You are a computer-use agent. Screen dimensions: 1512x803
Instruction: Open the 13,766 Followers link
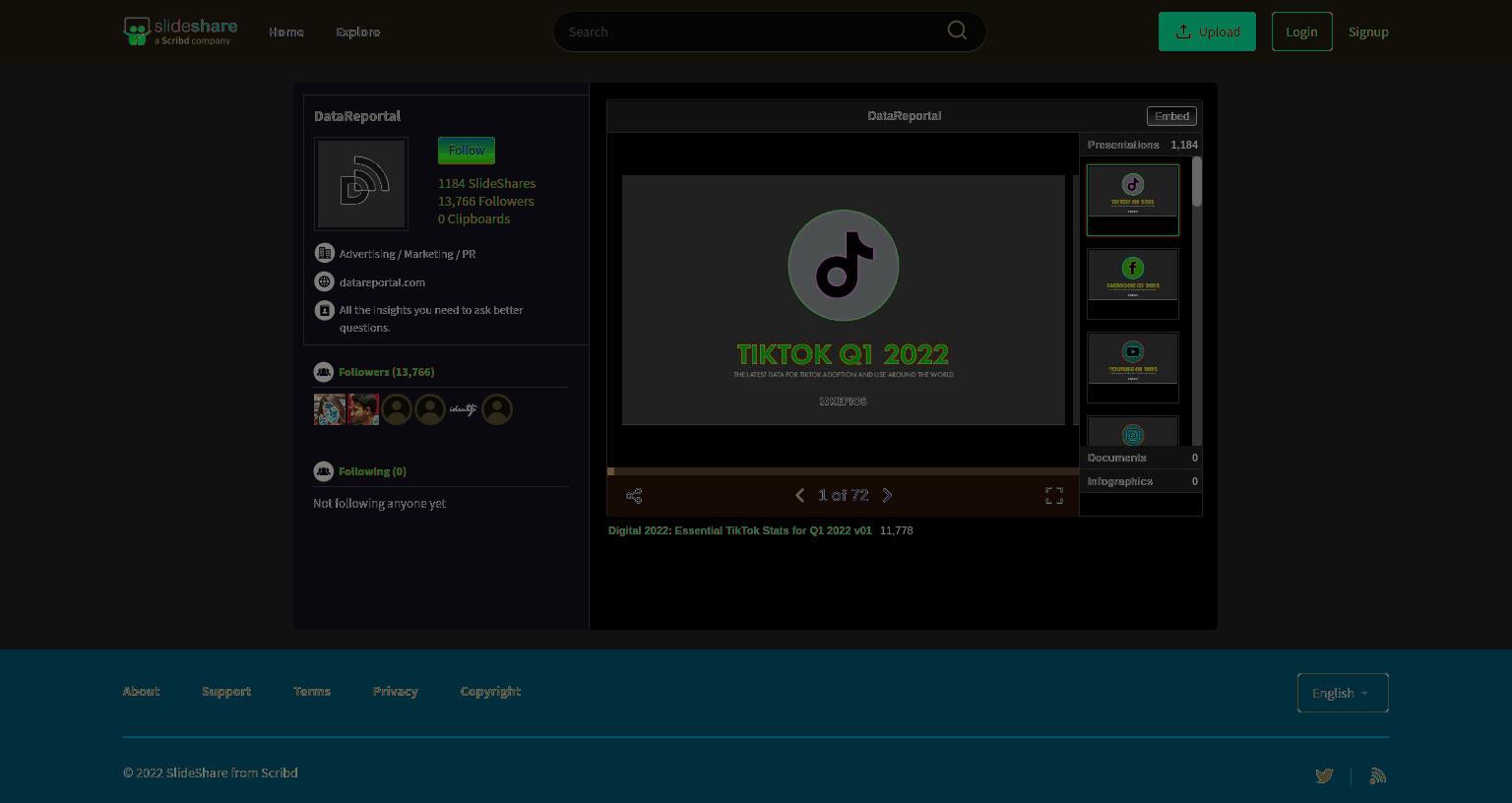click(x=486, y=201)
